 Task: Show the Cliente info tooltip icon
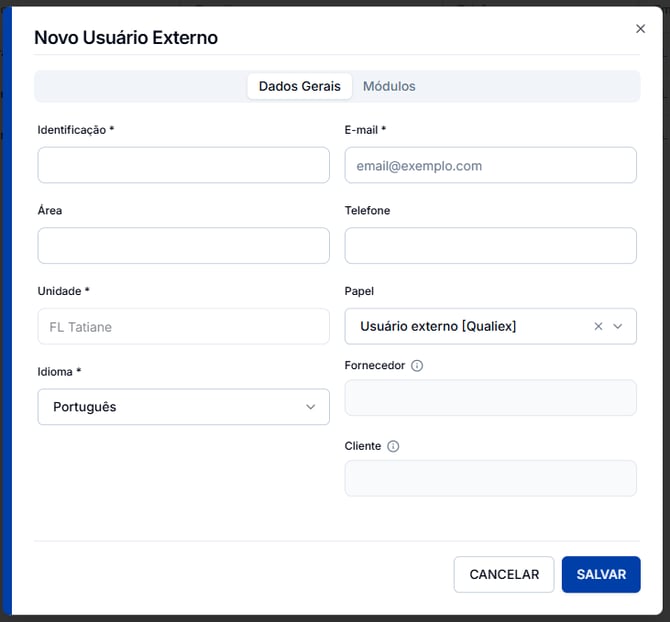pyautogui.click(x=393, y=446)
